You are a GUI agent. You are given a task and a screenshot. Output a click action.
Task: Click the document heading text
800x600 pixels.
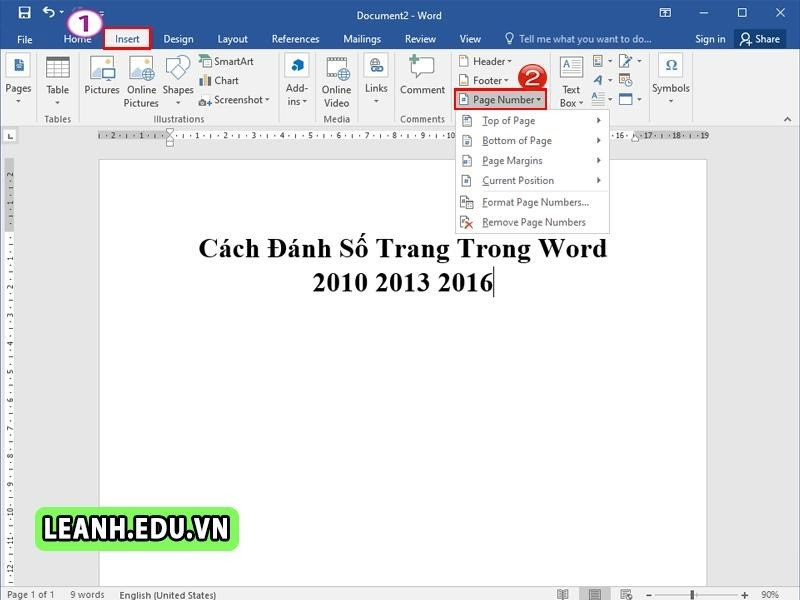pyautogui.click(x=403, y=265)
